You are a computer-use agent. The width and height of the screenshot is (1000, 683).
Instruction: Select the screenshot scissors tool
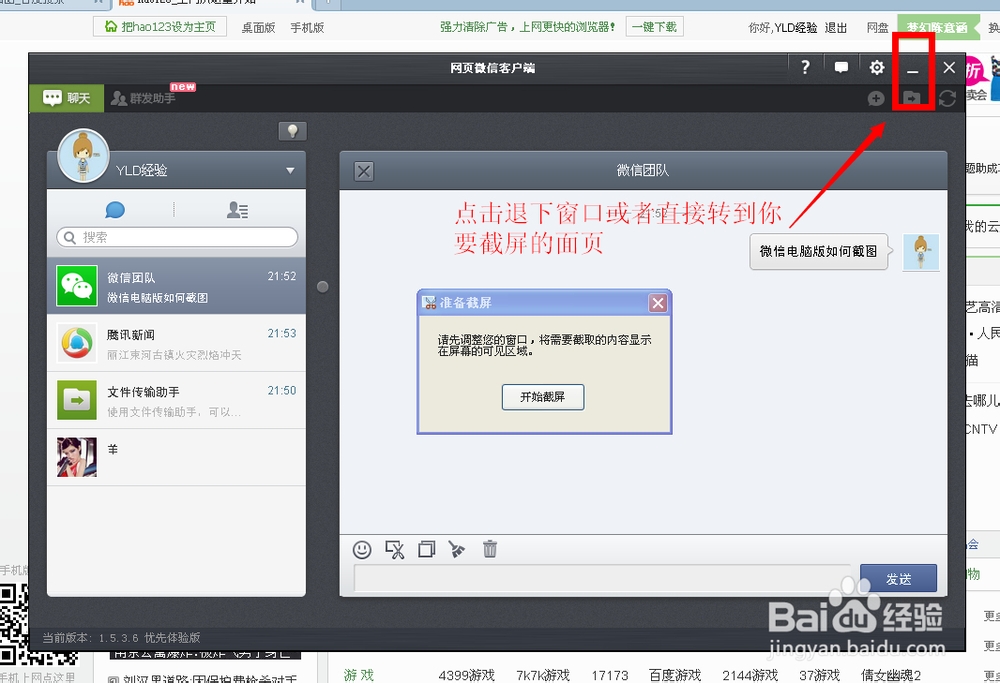(396, 549)
